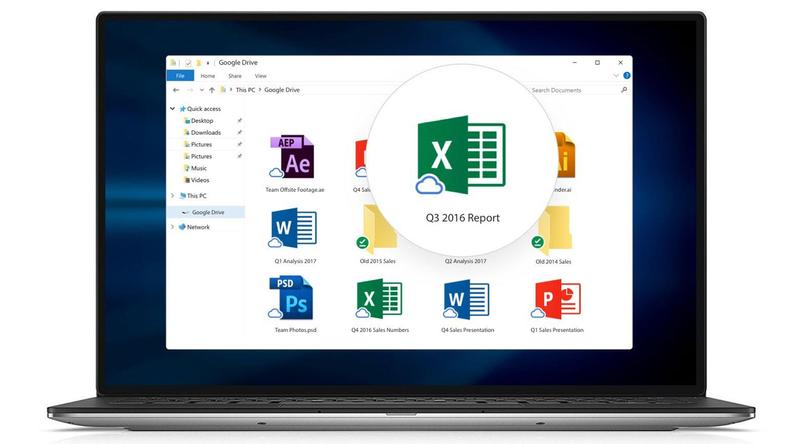Click the 'Q4 2016 Sales Numbers' file name

point(380,330)
